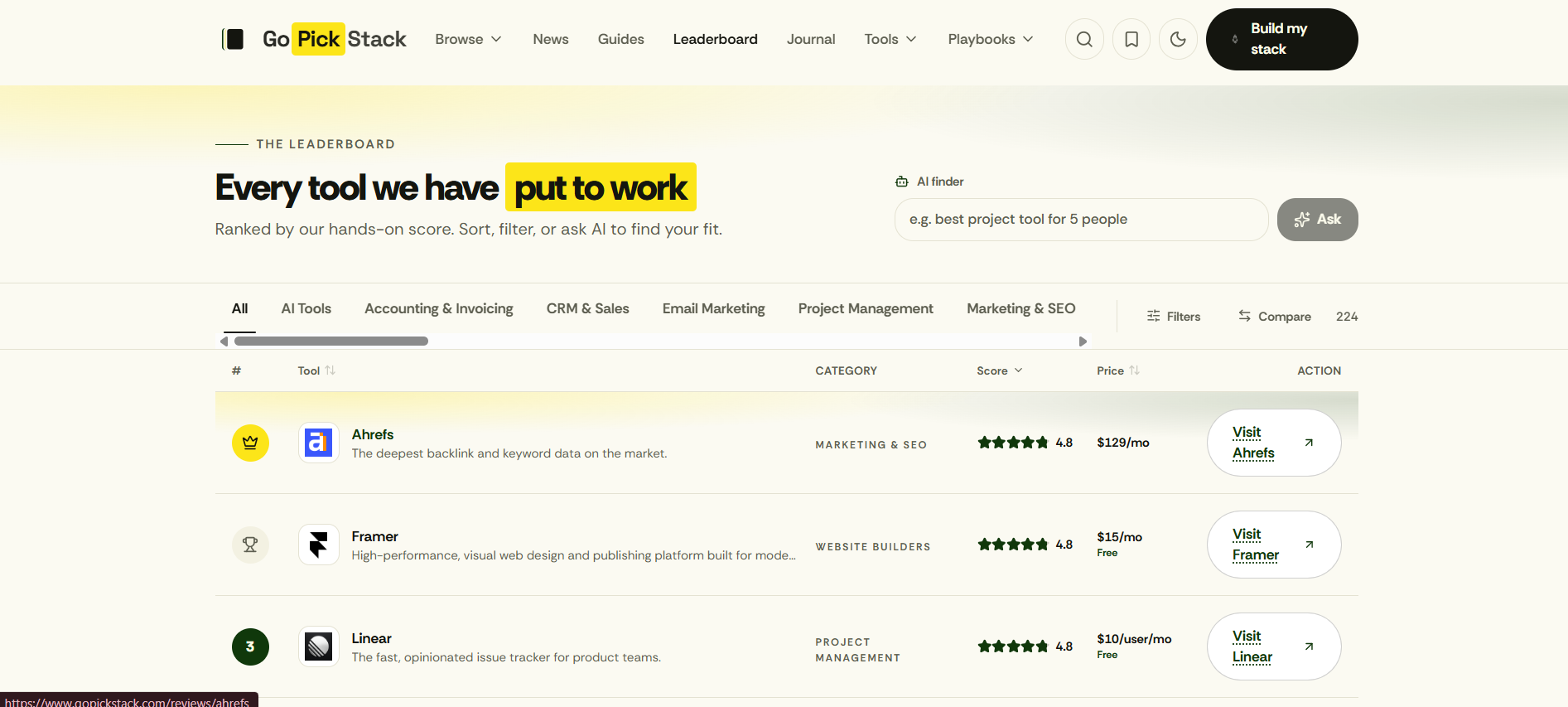
Task: Click the "$129/mo" price text
Action: (1123, 443)
